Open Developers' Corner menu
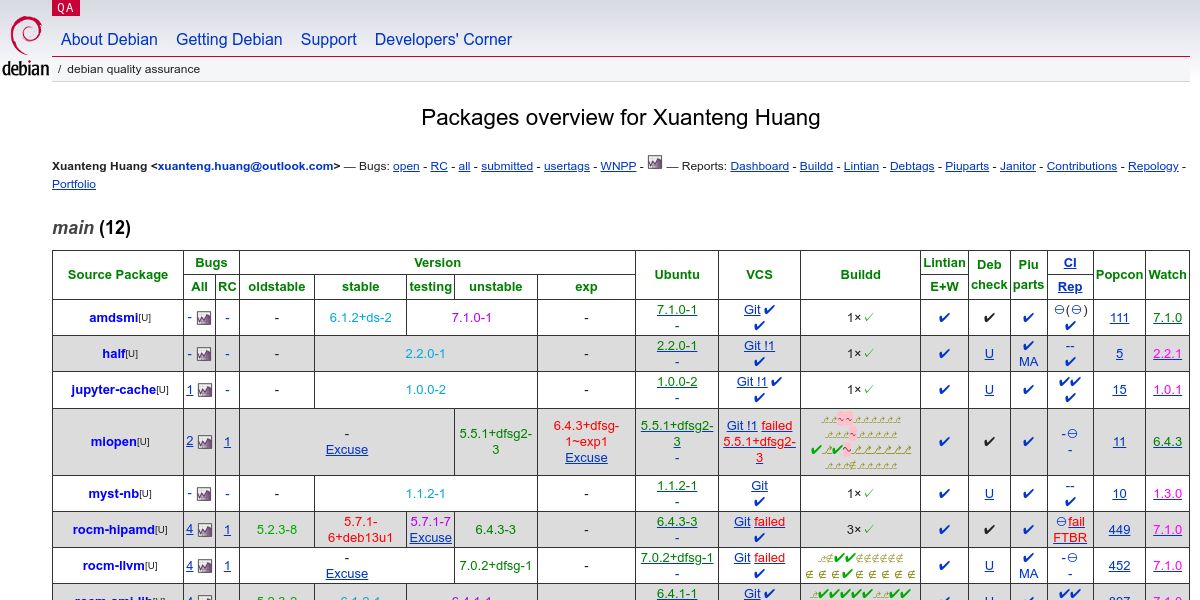The height and width of the screenshot is (600, 1200). tap(443, 39)
